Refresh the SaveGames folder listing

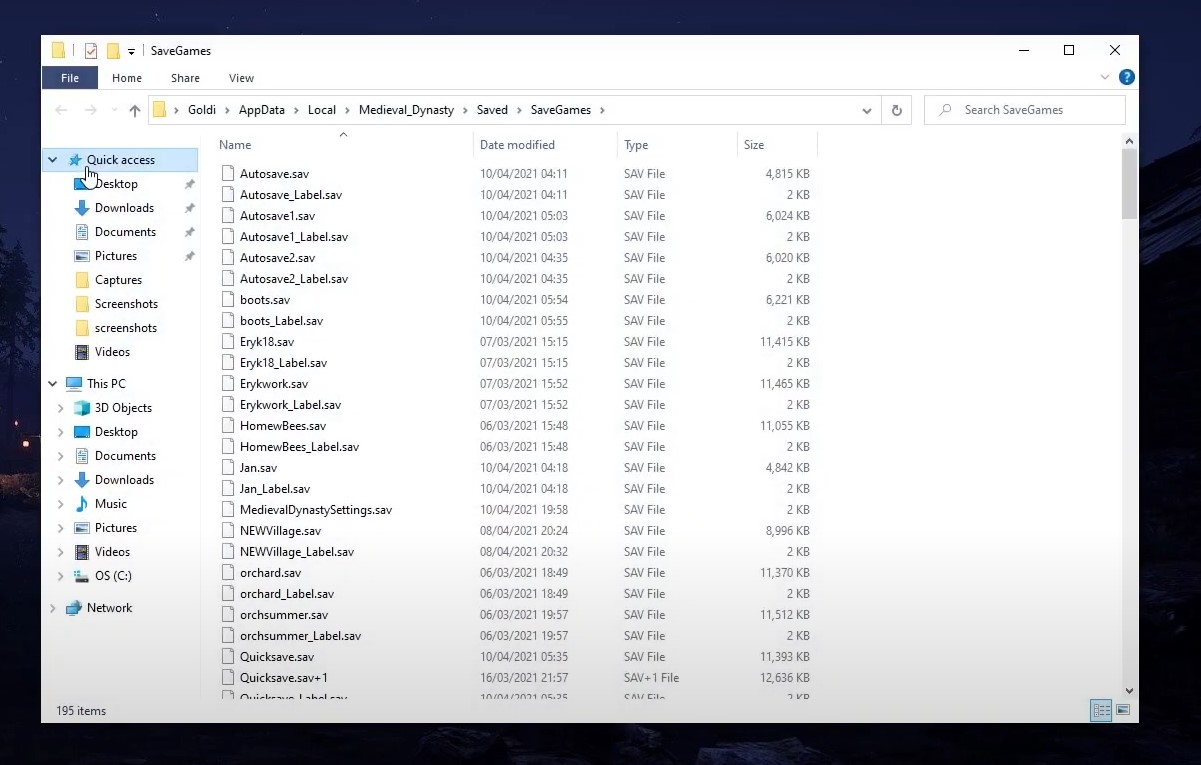point(897,110)
